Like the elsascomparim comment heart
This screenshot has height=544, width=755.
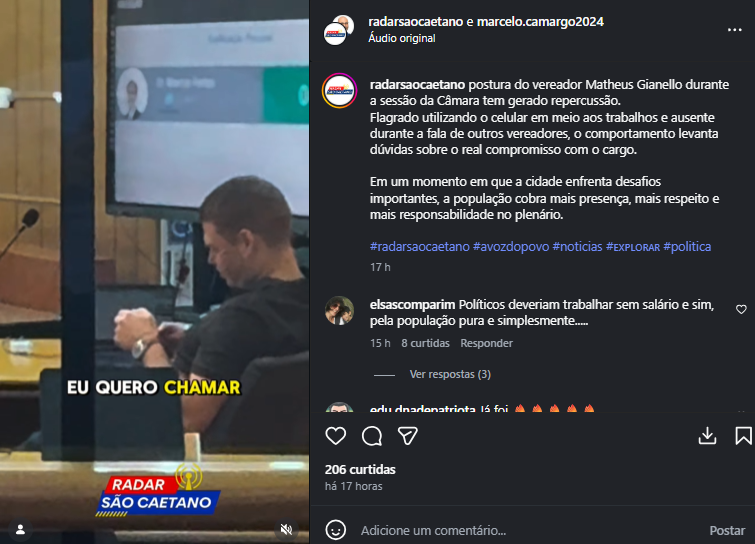click(x=741, y=310)
